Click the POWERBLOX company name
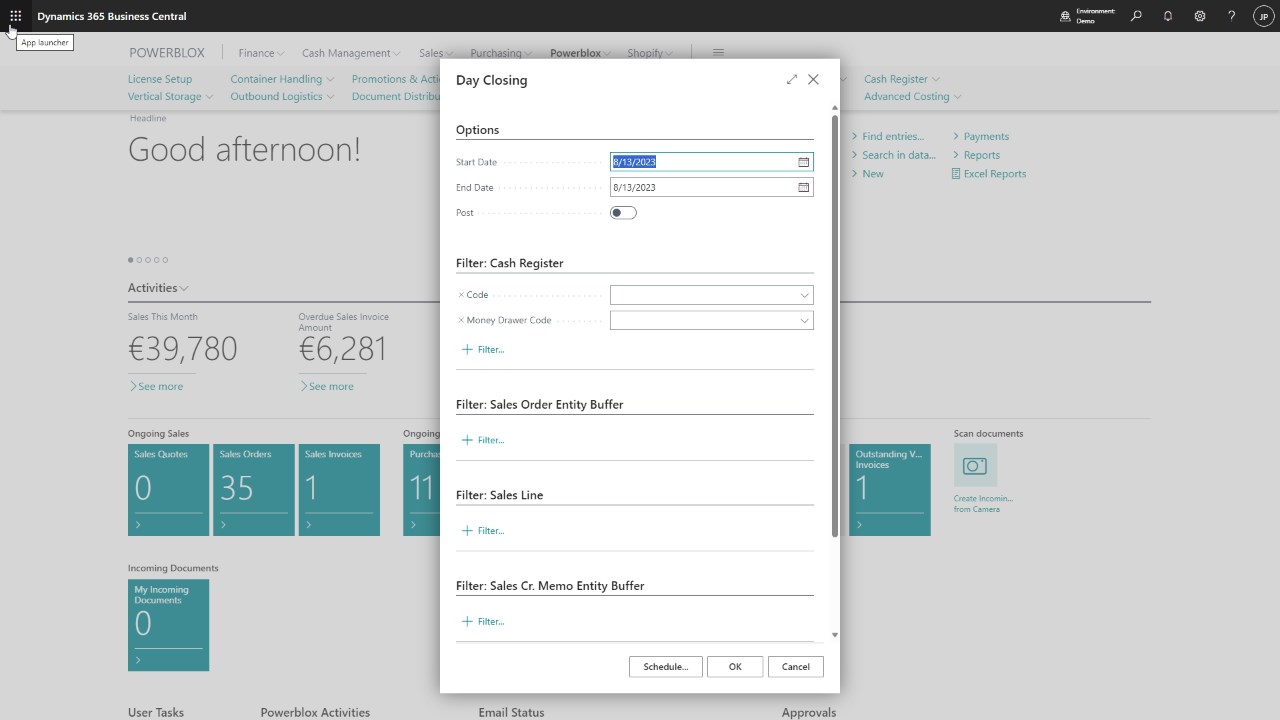The width and height of the screenshot is (1280, 720). pos(167,53)
